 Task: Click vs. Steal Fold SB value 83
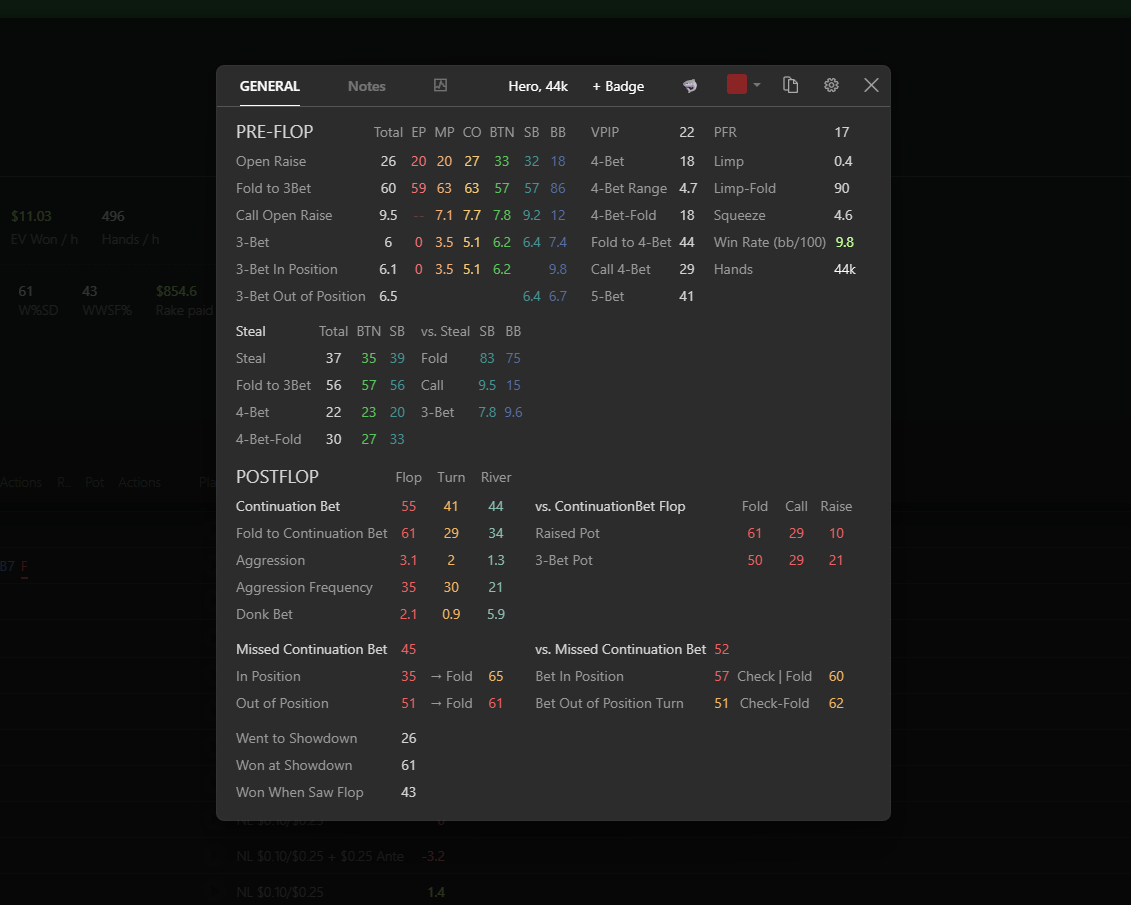point(487,358)
